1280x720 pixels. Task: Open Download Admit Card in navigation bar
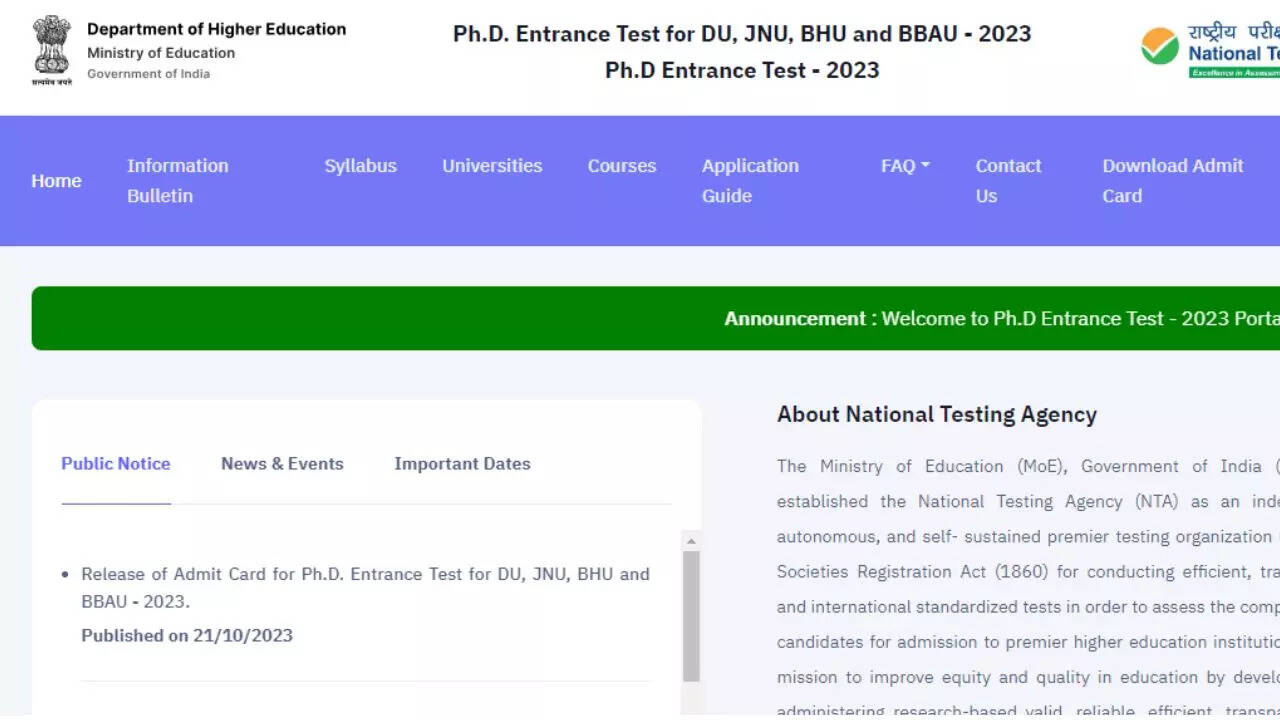click(x=1172, y=181)
